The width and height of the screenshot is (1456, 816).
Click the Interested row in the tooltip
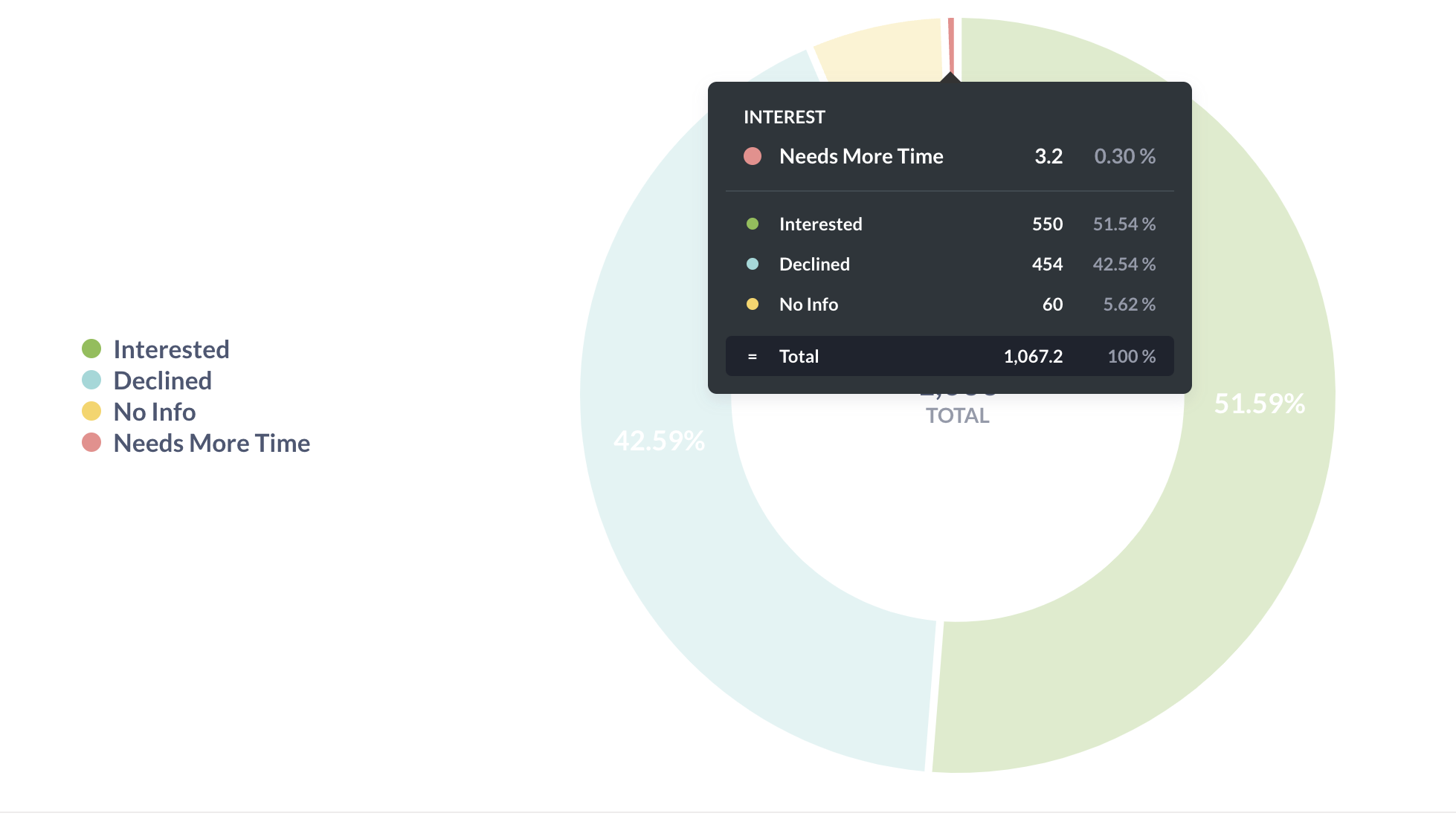click(950, 224)
